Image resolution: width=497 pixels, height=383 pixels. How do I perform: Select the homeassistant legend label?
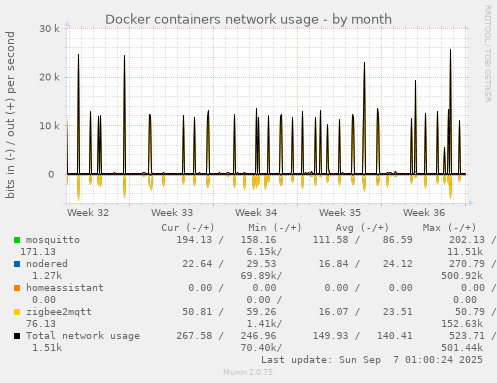65,288
